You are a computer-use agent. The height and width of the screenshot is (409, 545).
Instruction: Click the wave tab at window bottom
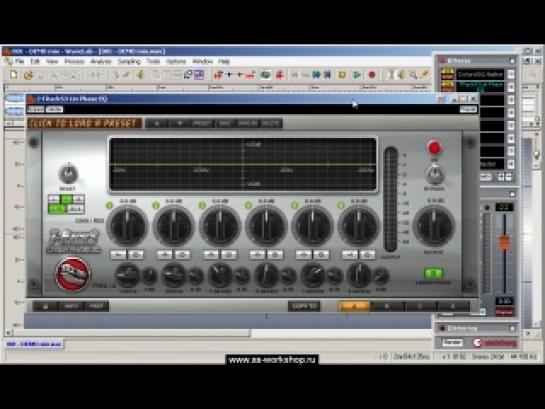[x=34, y=344]
